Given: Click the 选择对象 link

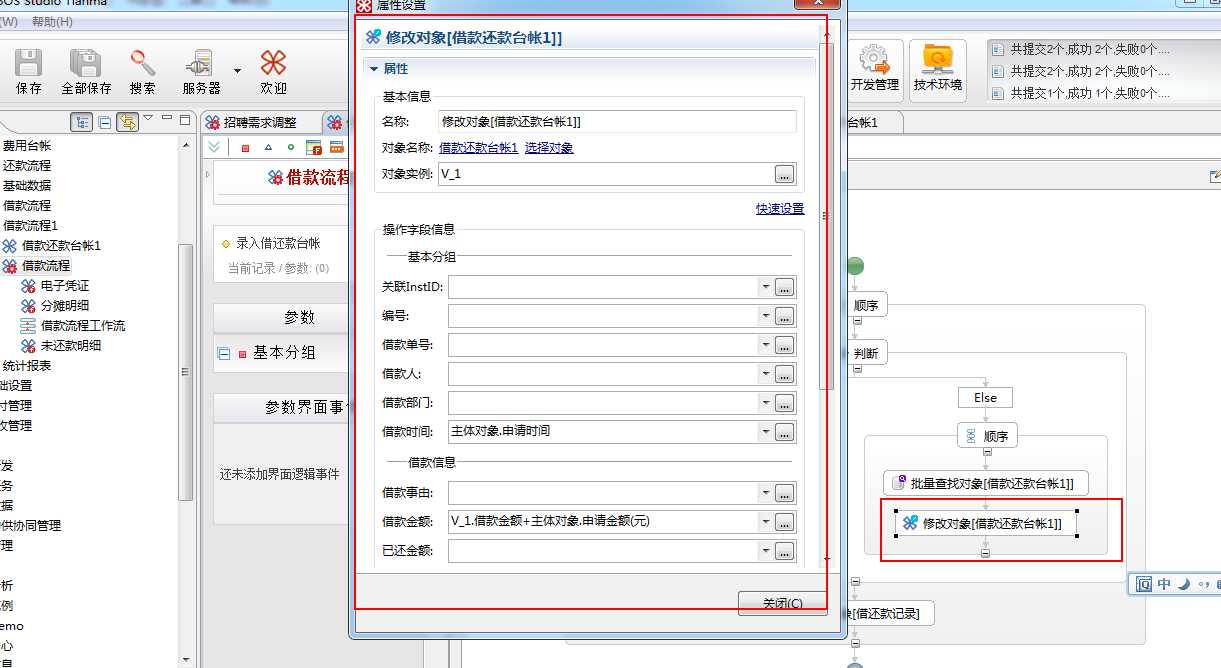Looking at the screenshot, I should point(549,148).
